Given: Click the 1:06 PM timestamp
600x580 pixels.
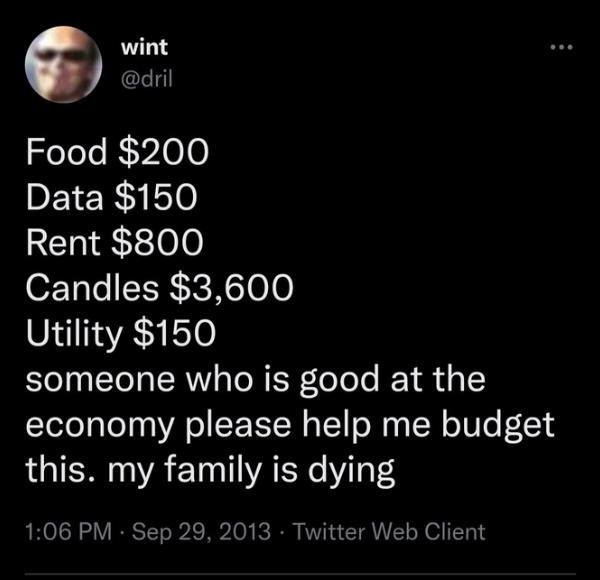Looking at the screenshot, I should point(64,528).
